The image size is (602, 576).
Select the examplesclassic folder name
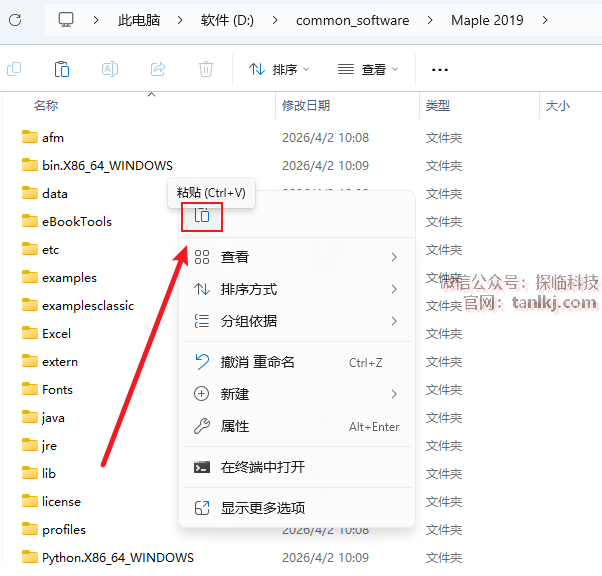[x=88, y=306]
